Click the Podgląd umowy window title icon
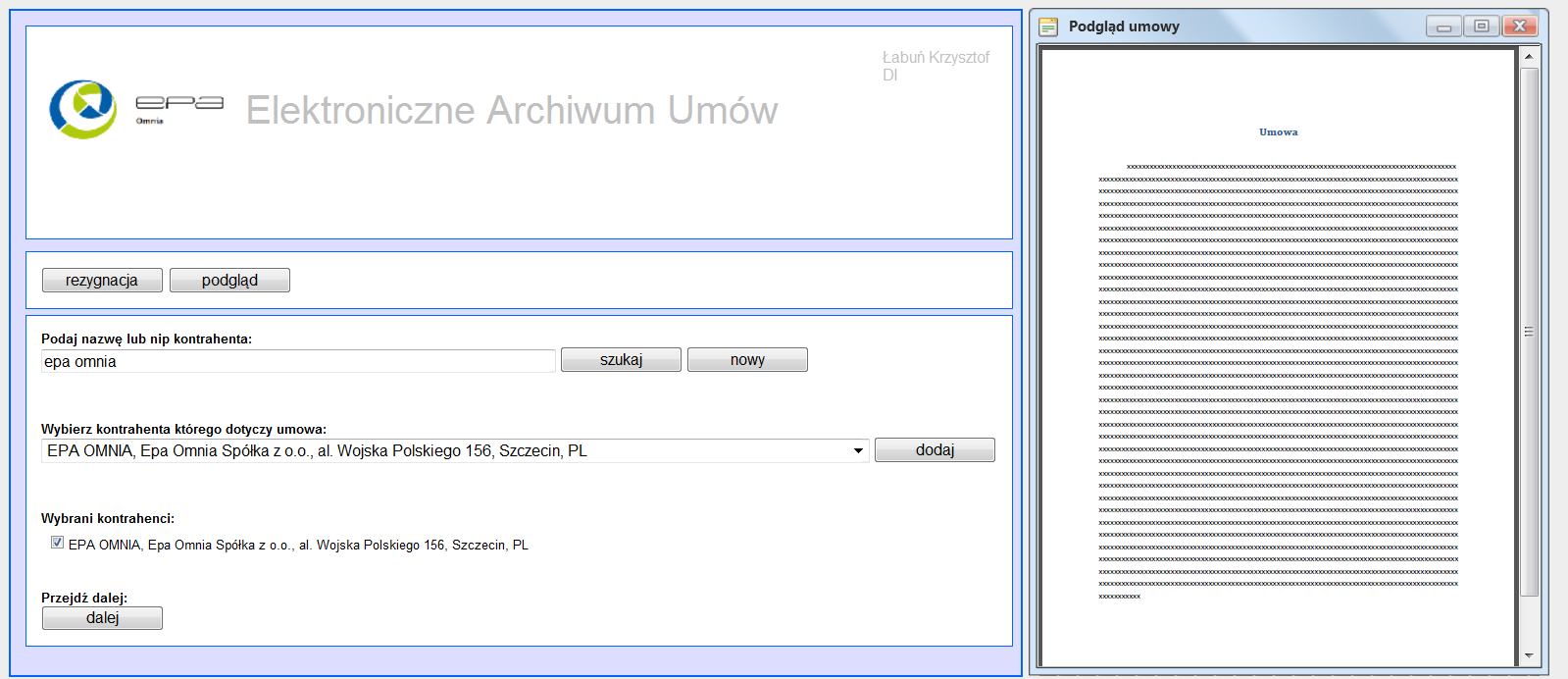Viewport: 1568px width, 679px height. tap(1048, 26)
